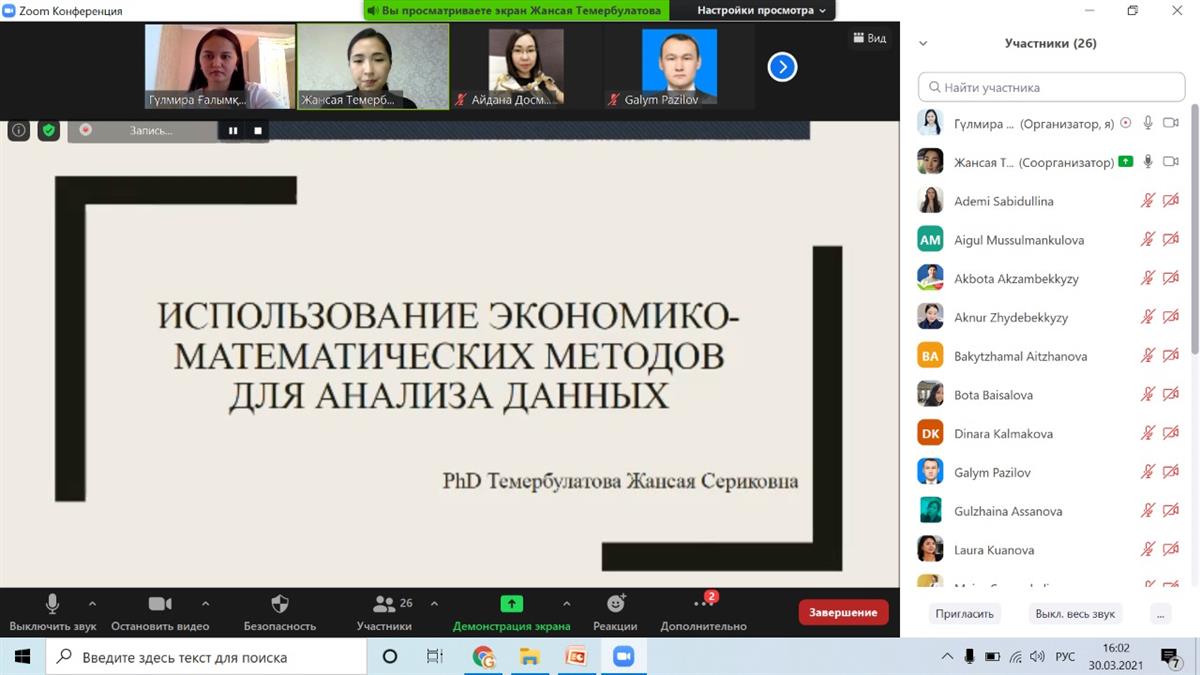
Task: Open Reactions emoji icon
Action: (615, 604)
